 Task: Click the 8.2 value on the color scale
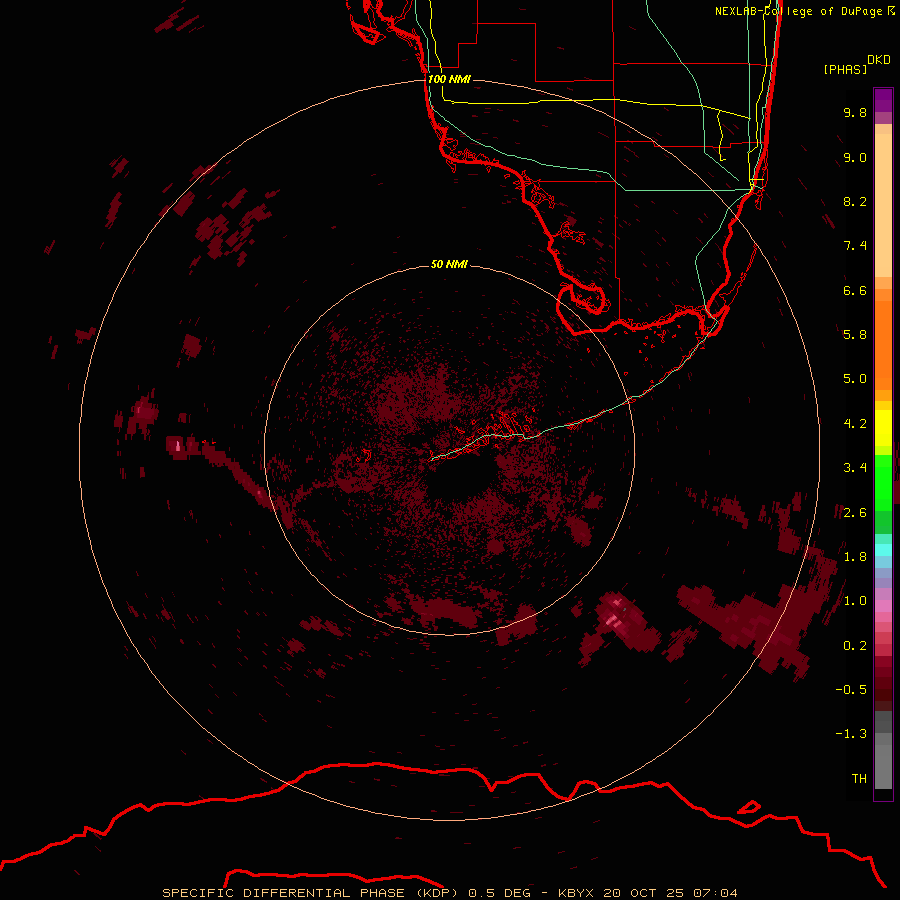click(855, 201)
